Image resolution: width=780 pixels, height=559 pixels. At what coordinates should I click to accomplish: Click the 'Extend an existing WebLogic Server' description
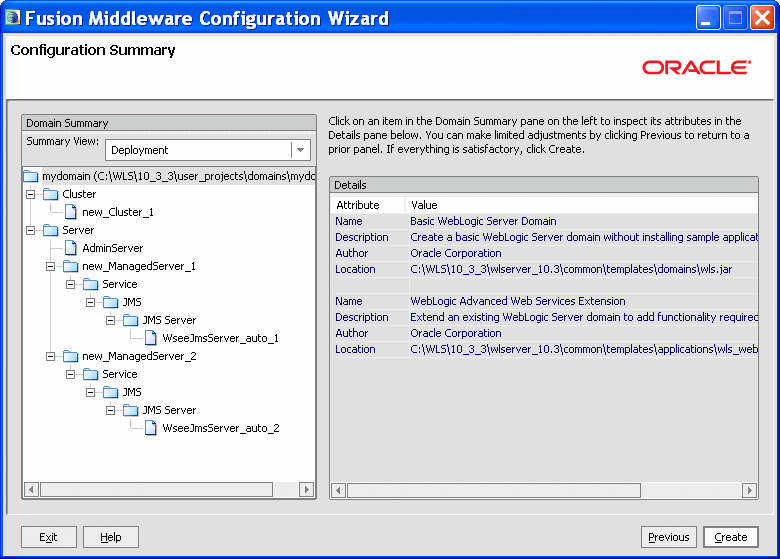[584, 317]
